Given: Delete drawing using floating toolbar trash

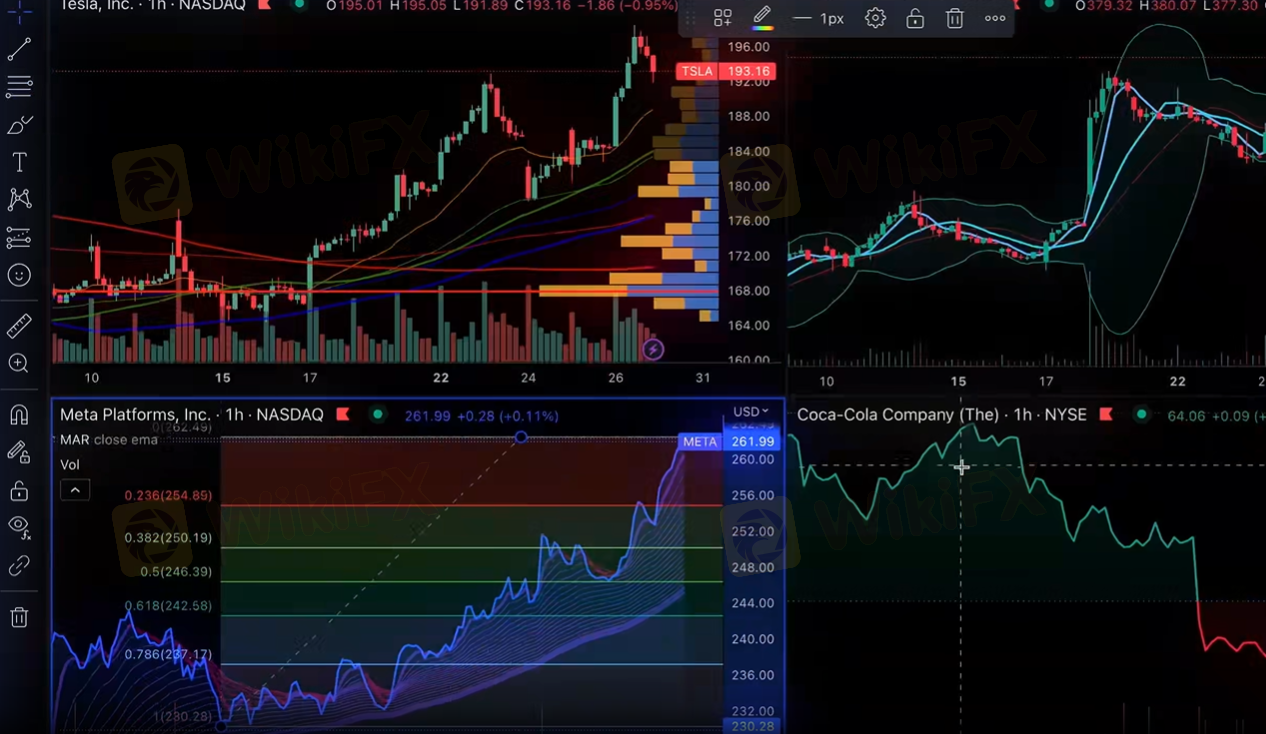Looking at the screenshot, I should pos(955,18).
